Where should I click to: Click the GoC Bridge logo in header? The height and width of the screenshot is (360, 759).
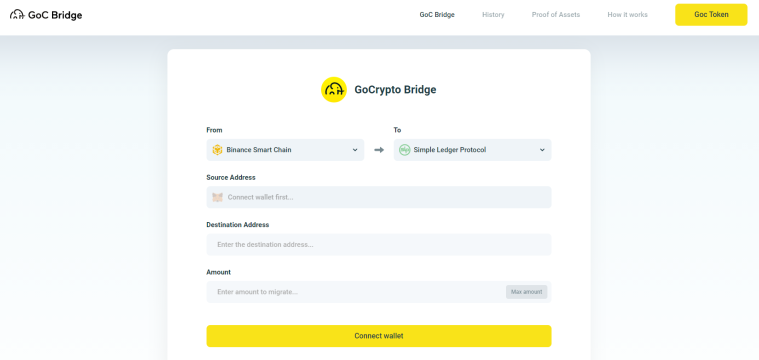[x=46, y=15]
